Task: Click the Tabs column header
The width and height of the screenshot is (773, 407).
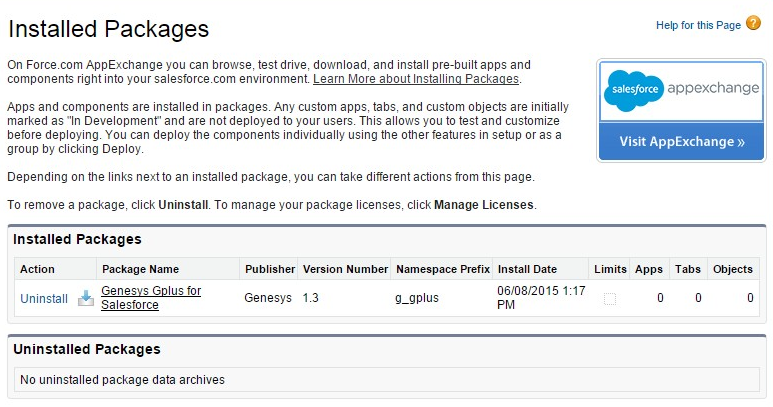Action: 688,269
